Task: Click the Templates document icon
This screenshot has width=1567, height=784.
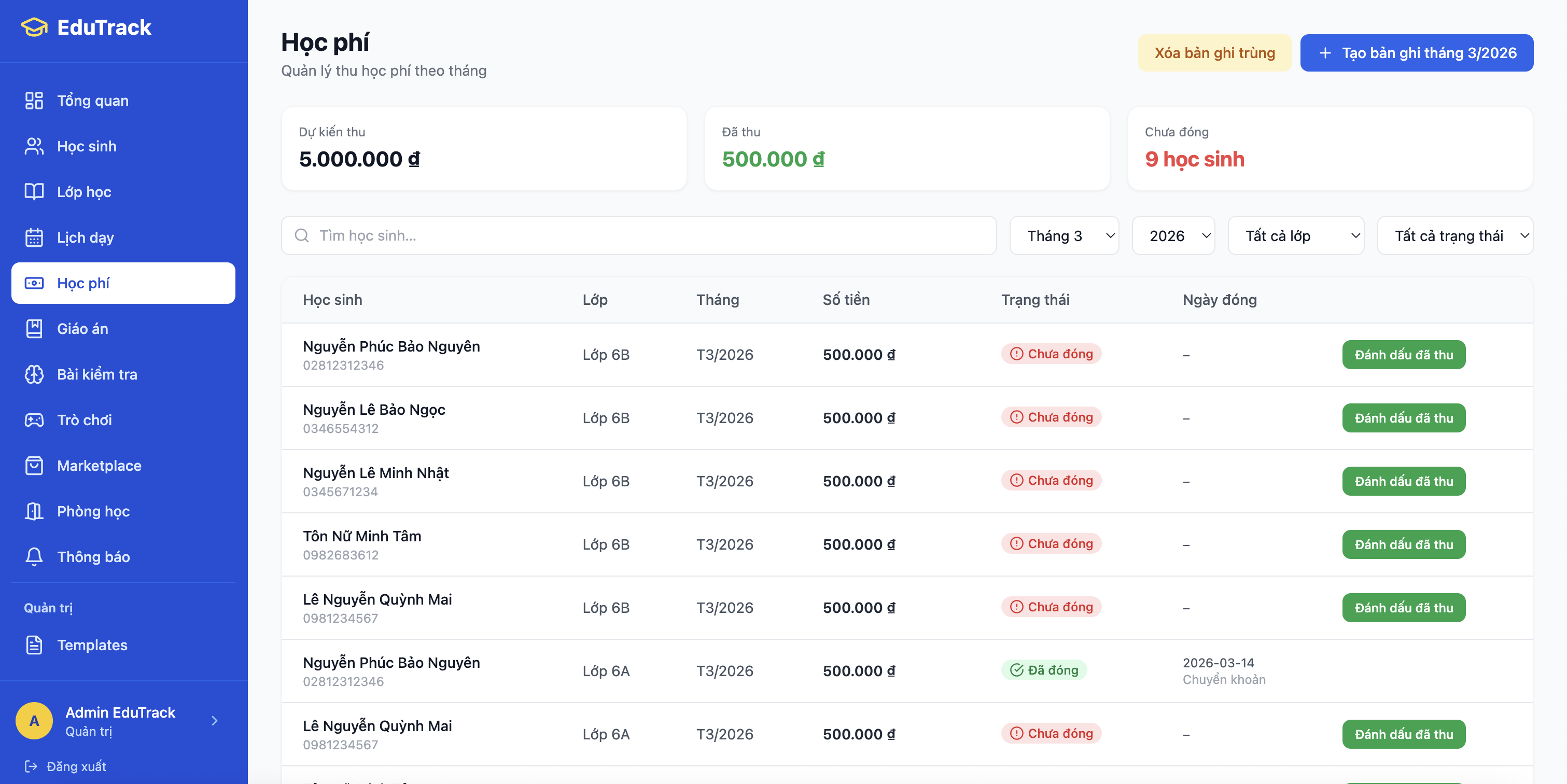Action: coord(34,645)
